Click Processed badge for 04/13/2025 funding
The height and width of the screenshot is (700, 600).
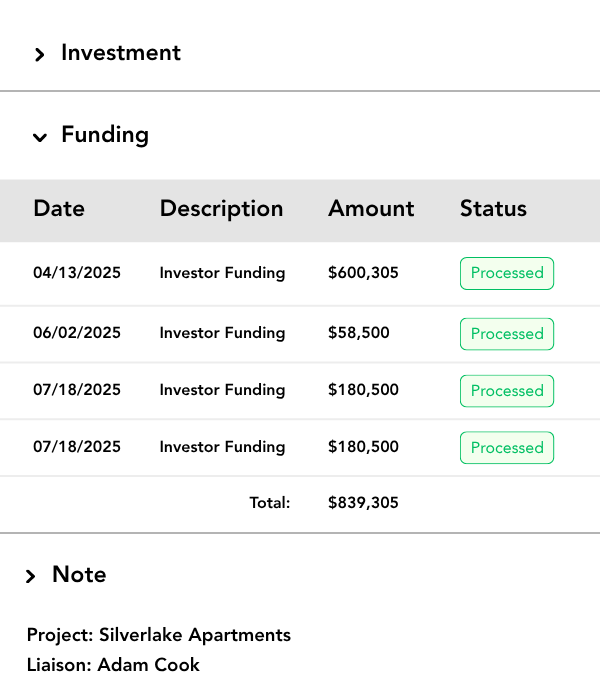click(x=507, y=274)
